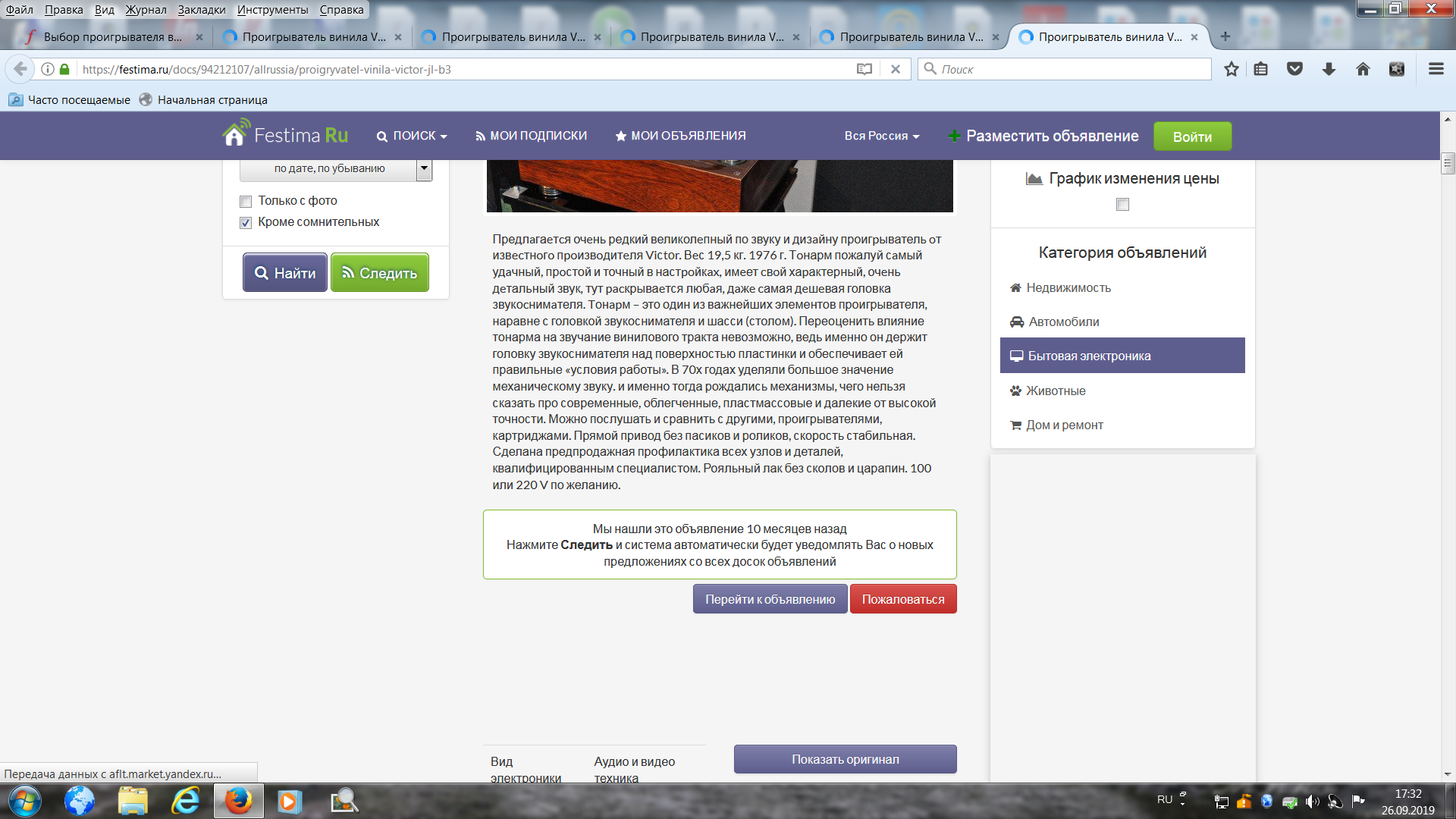Expand the sort order dropdown arrow
Image resolution: width=1456 pixels, height=819 pixels.
tap(424, 168)
